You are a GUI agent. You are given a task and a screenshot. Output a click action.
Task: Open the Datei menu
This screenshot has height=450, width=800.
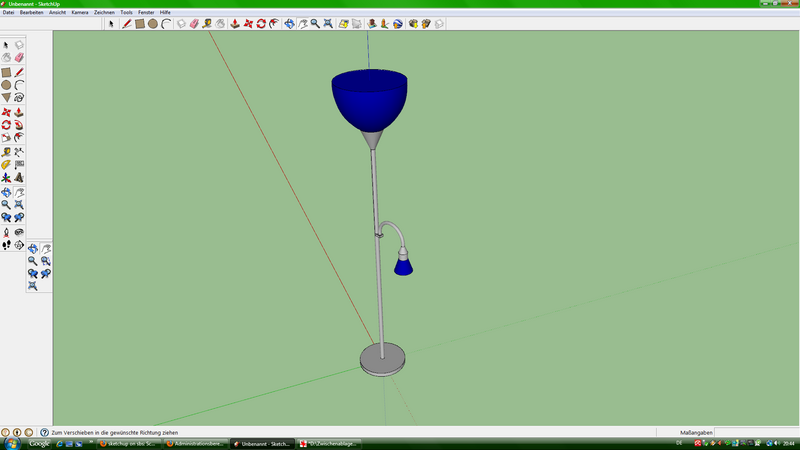click(x=8, y=12)
